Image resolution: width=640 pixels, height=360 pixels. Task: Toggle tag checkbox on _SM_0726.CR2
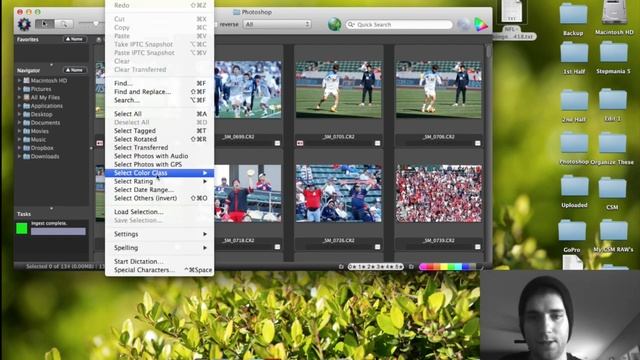click(x=377, y=247)
